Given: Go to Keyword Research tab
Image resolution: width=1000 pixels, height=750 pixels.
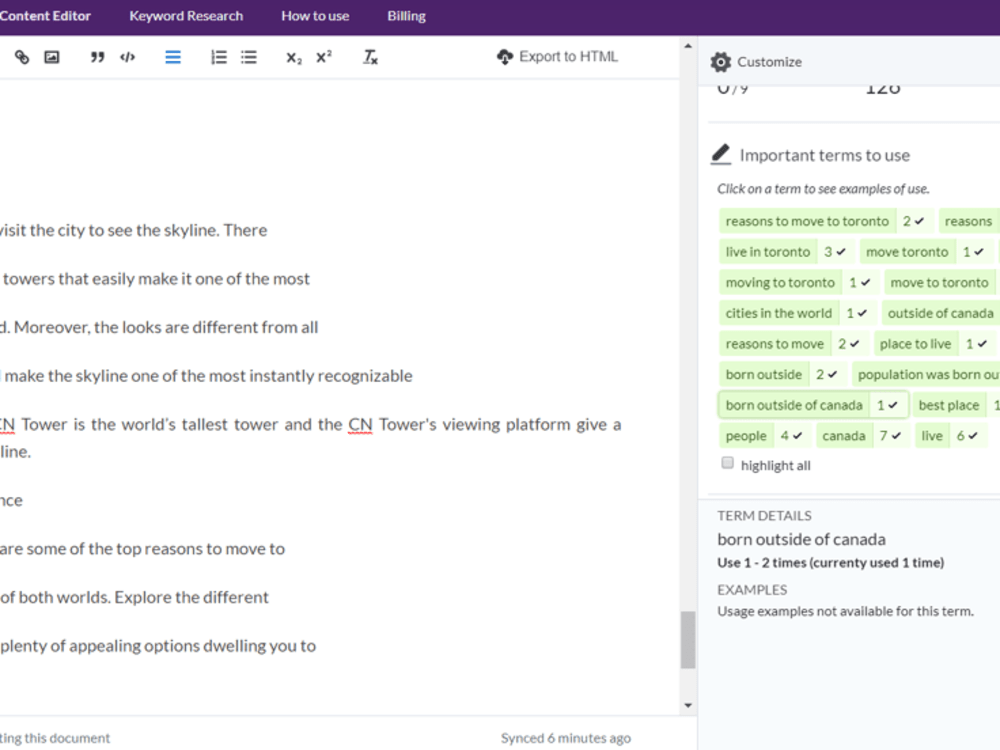Looking at the screenshot, I should [x=186, y=16].
